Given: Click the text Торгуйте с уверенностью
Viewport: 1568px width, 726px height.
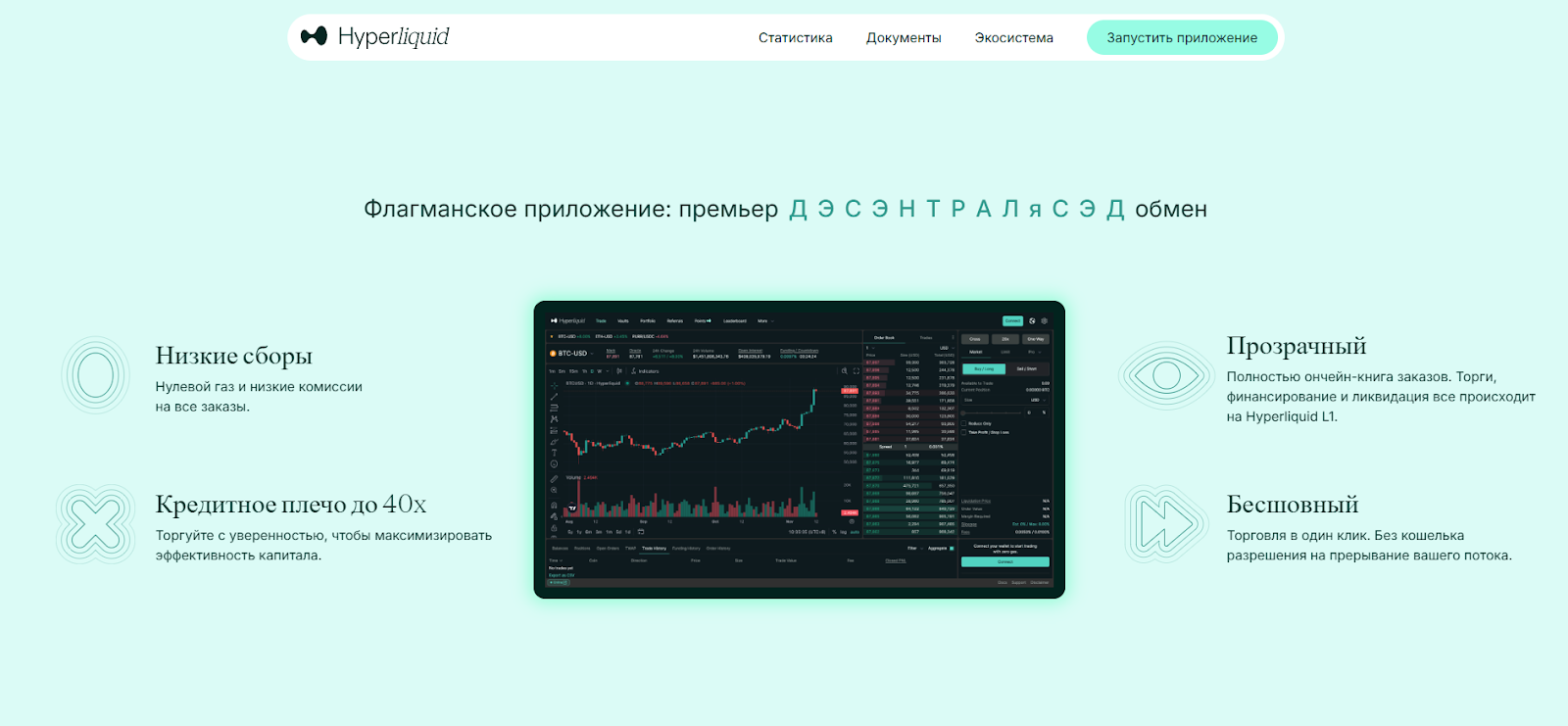Looking at the screenshot, I should pos(241,536).
